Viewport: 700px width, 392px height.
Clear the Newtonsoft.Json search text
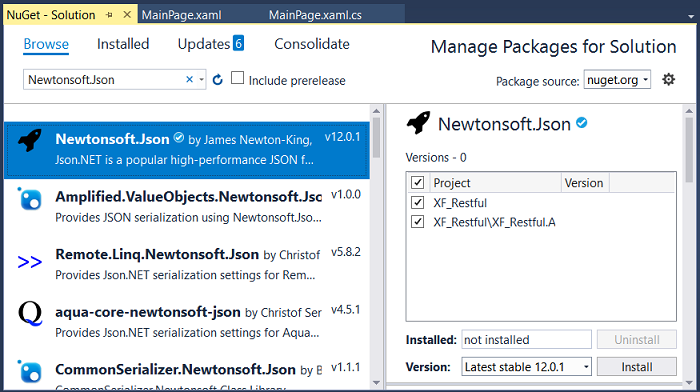pyautogui.click(x=189, y=79)
